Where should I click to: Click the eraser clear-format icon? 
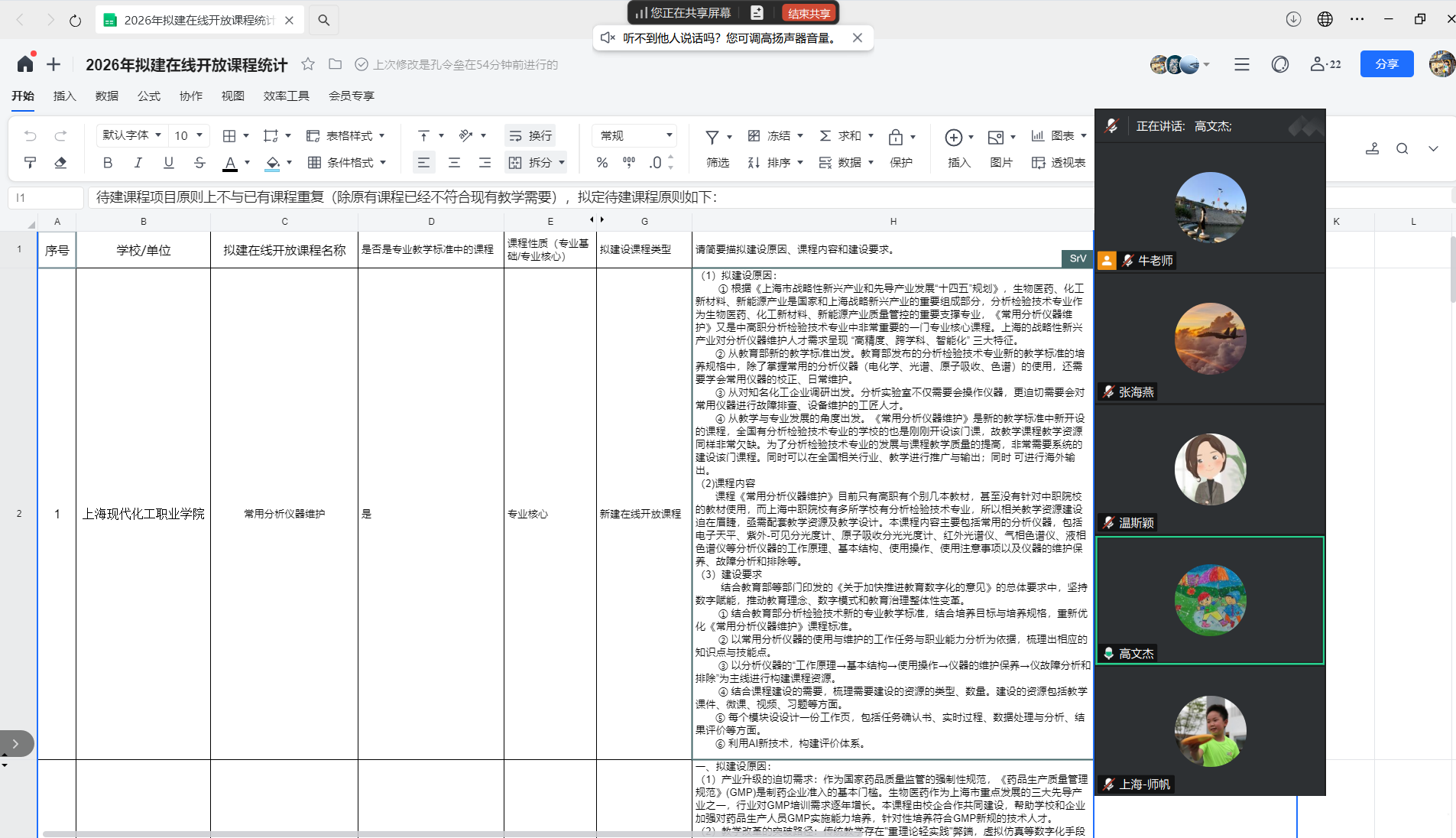point(60,163)
